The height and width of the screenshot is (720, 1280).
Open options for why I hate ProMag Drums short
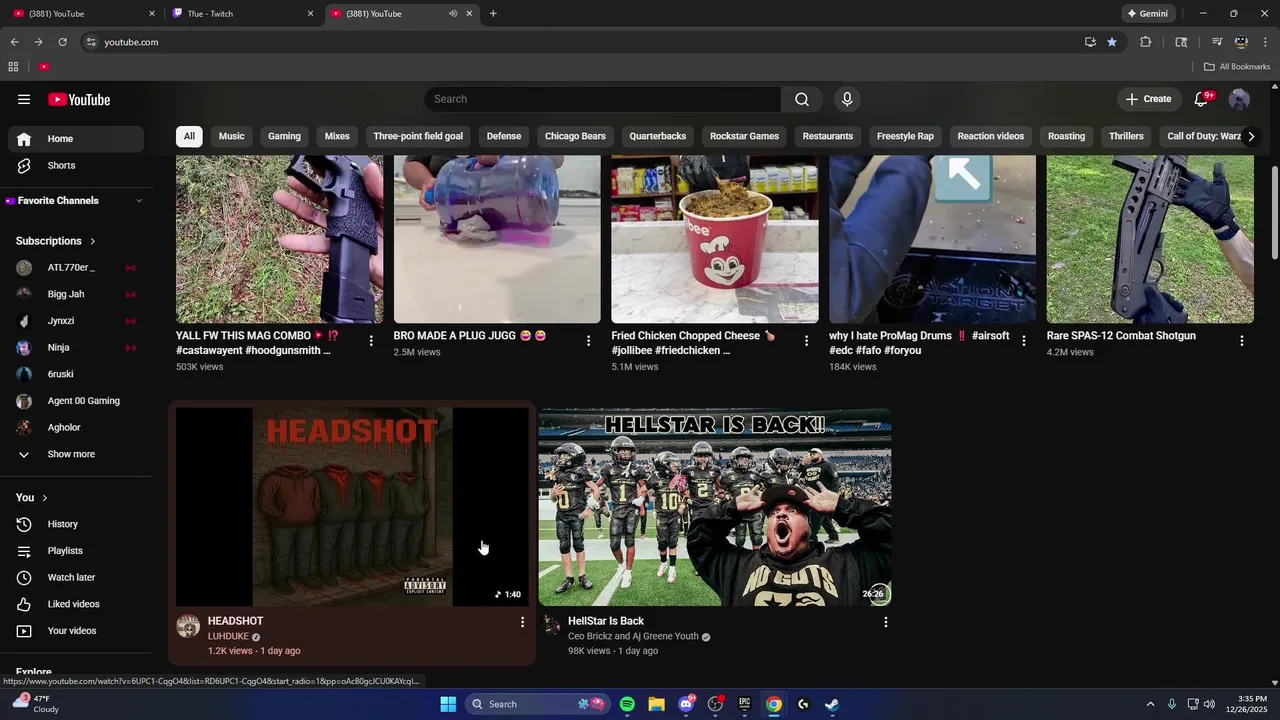pos(1024,341)
